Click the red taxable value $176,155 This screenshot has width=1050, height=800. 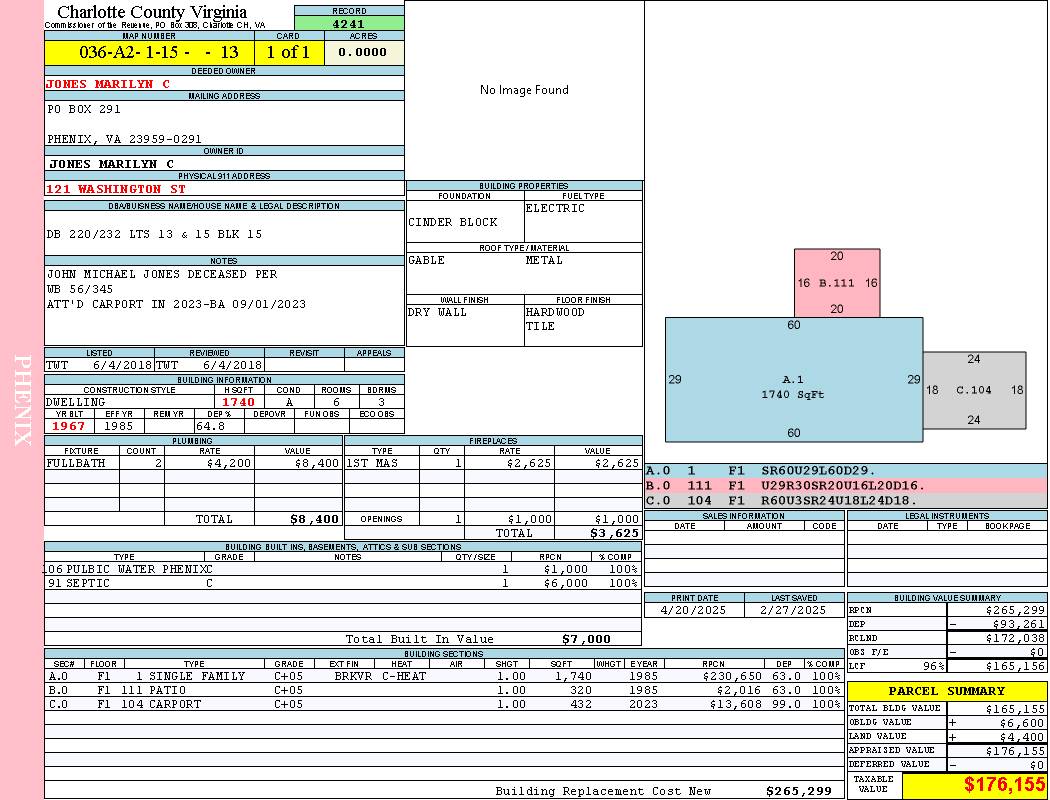(x=975, y=785)
